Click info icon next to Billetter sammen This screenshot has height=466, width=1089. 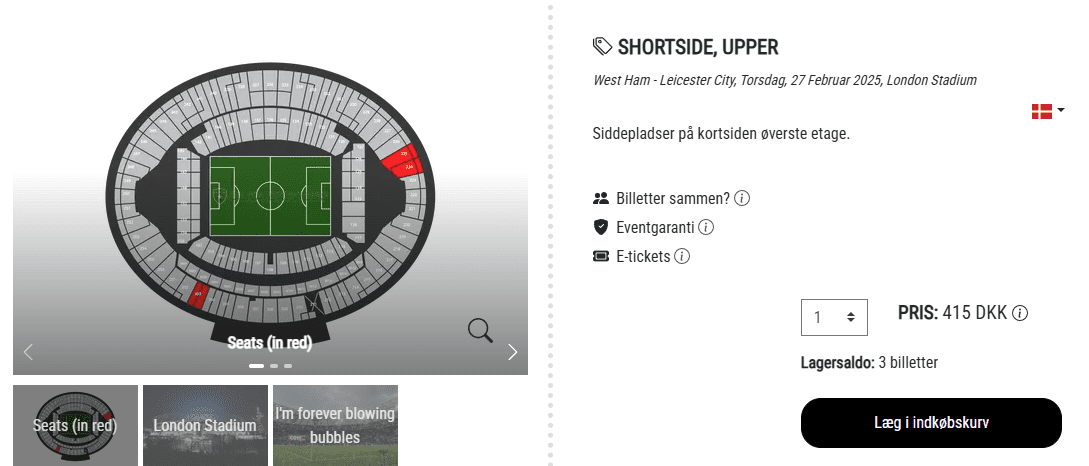(x=742, y=198)
